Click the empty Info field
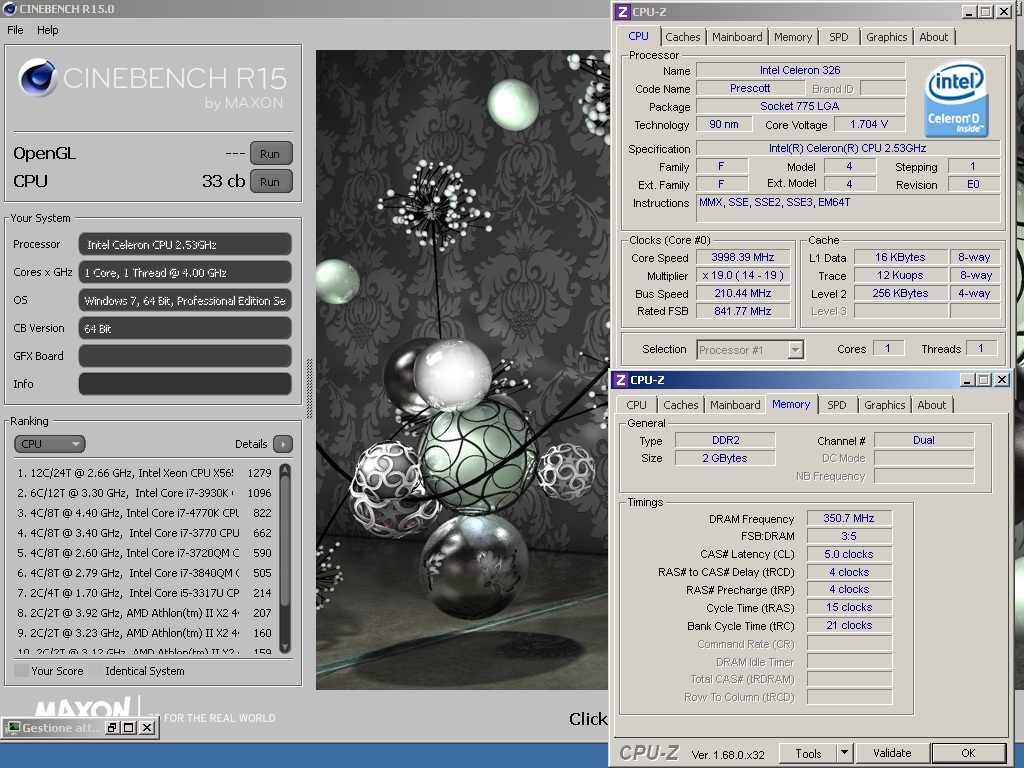This screenshot has height=768, width=1024. [185, 384]
